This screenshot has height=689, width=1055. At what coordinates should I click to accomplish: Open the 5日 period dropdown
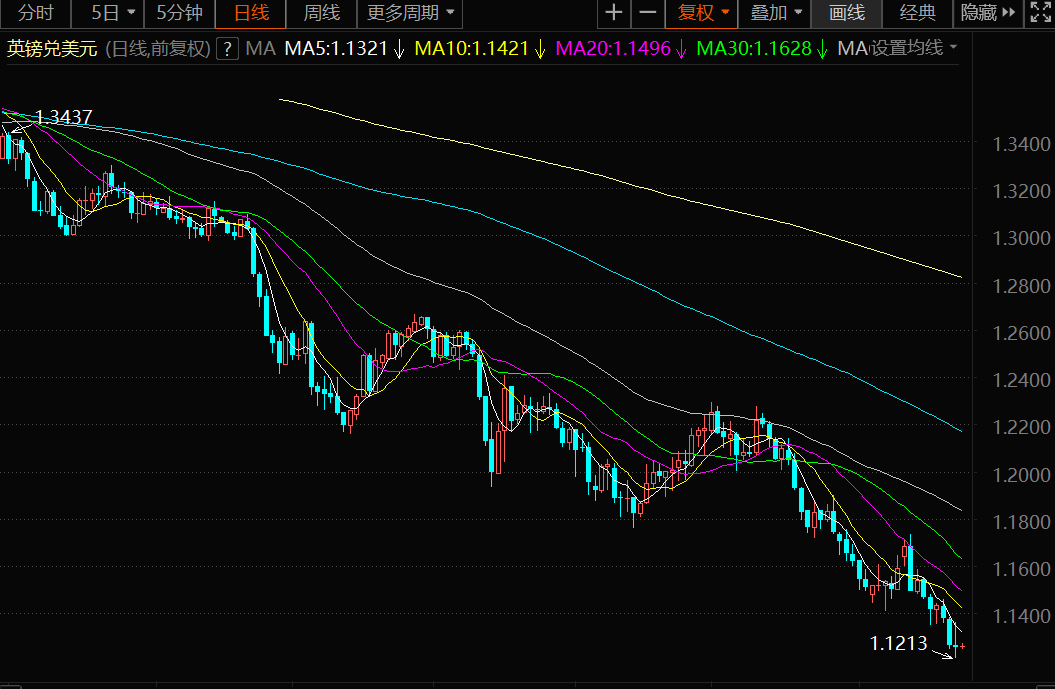(112, 13)
